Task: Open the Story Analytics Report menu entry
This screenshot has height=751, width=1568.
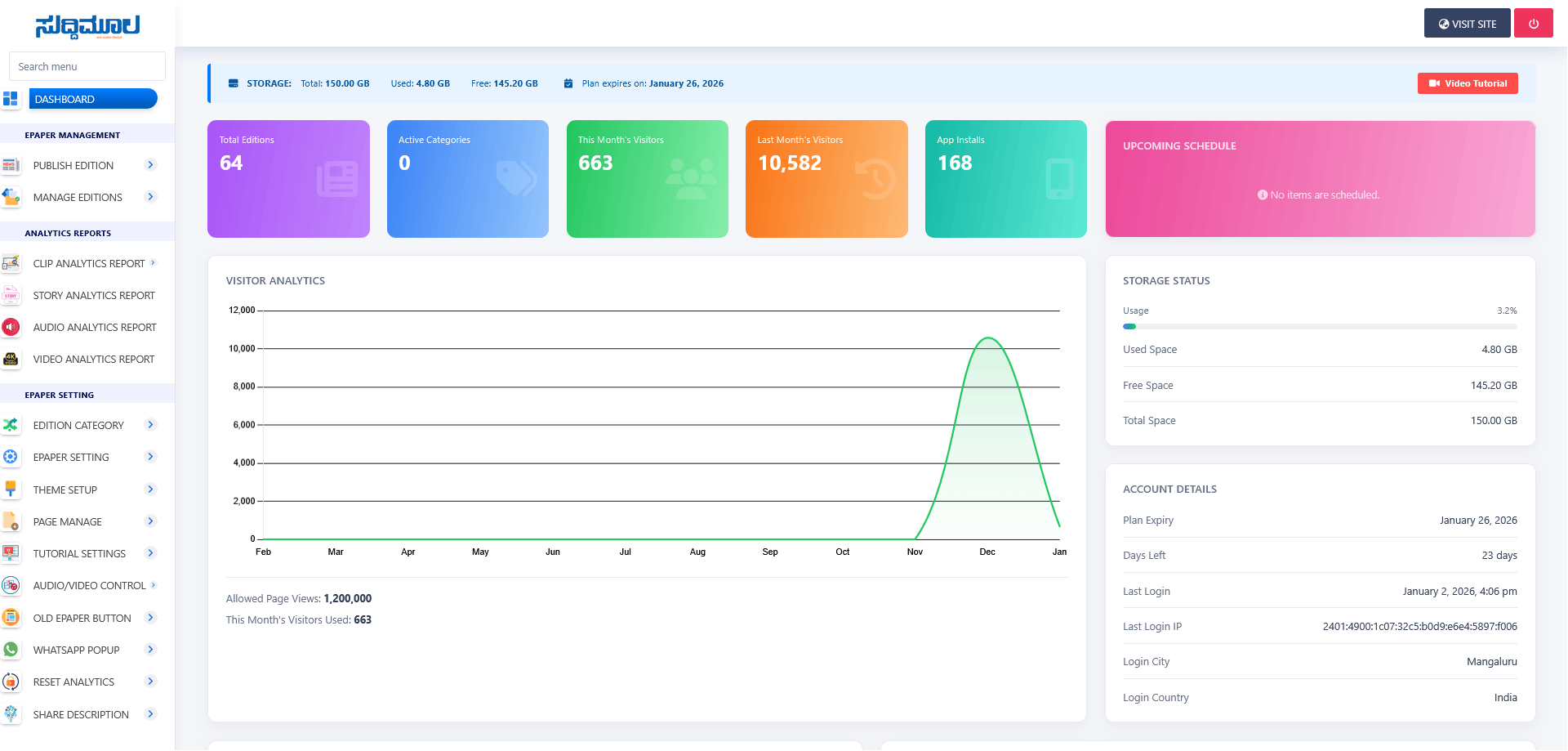Action: click(x=93, y=295)
